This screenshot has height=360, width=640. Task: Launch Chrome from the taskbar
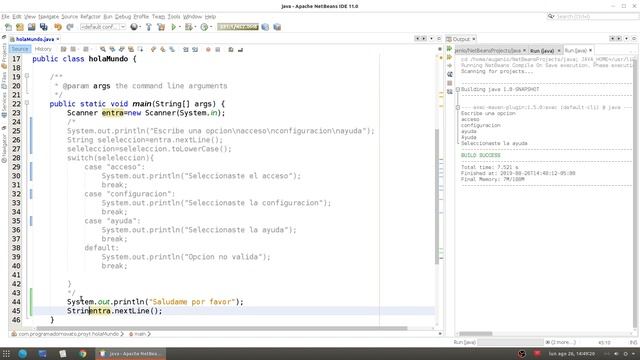tap(83, 354)
